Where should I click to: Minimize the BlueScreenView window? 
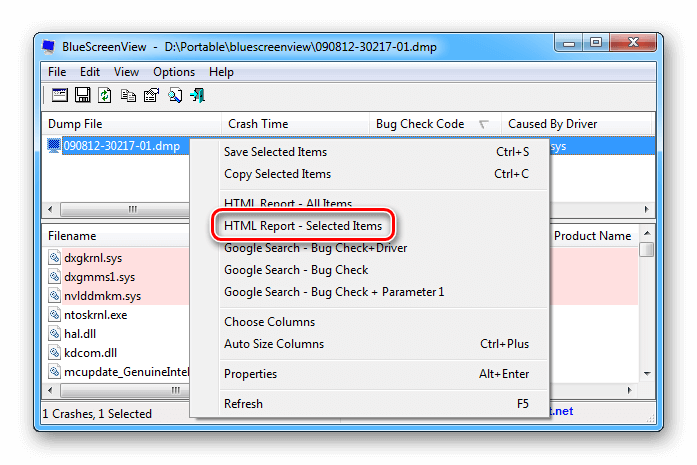coord(569,43)
